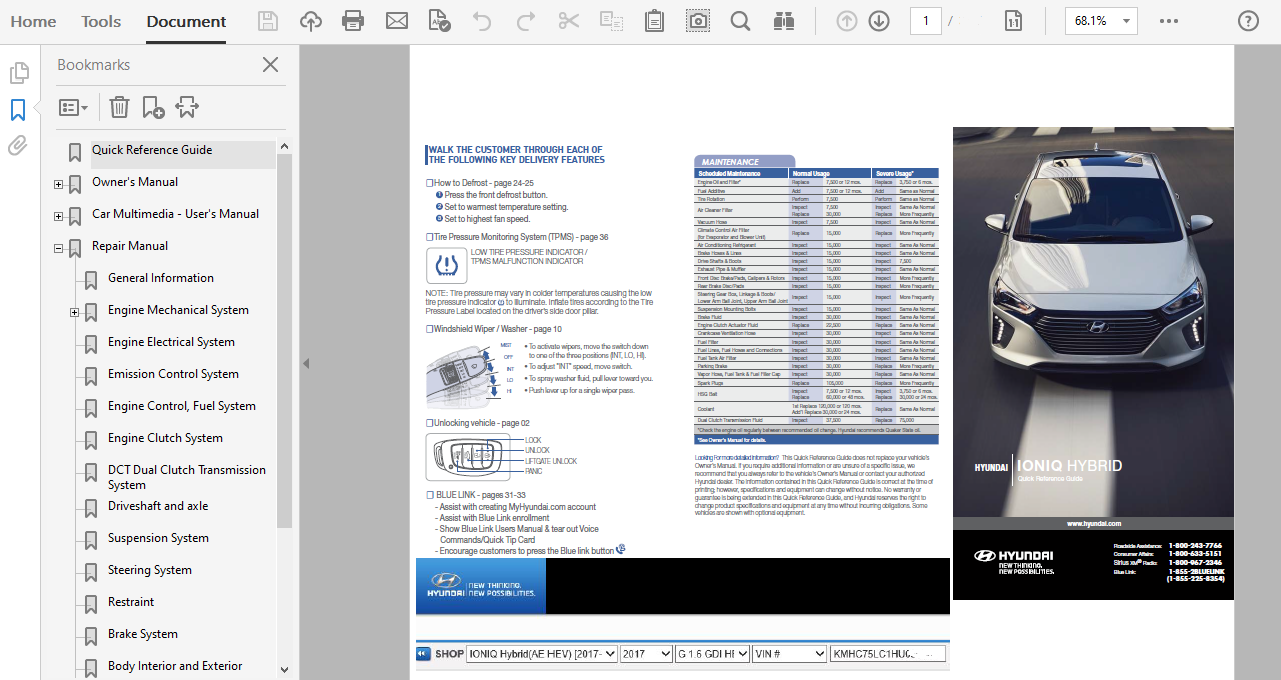Upload the file with the cloud icon
Image resolution: width=1281 pixels, height=680 pixels.
(310, 19)
